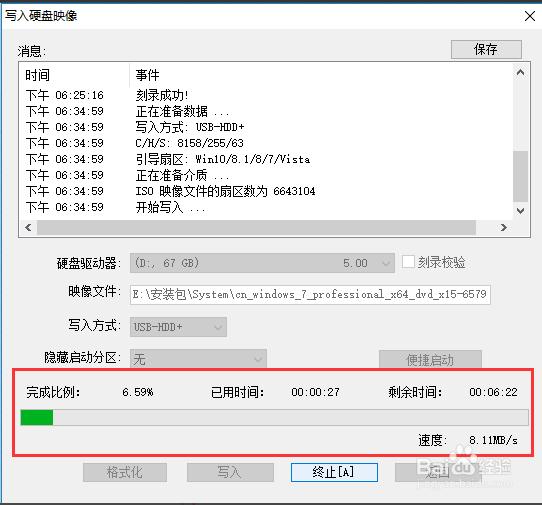Screen dimensions: 542x505
Task: Select the 引导扇区 Win10/8.1/8/7/Vista row
Action: pyautogui.click(x=266, y=159)
